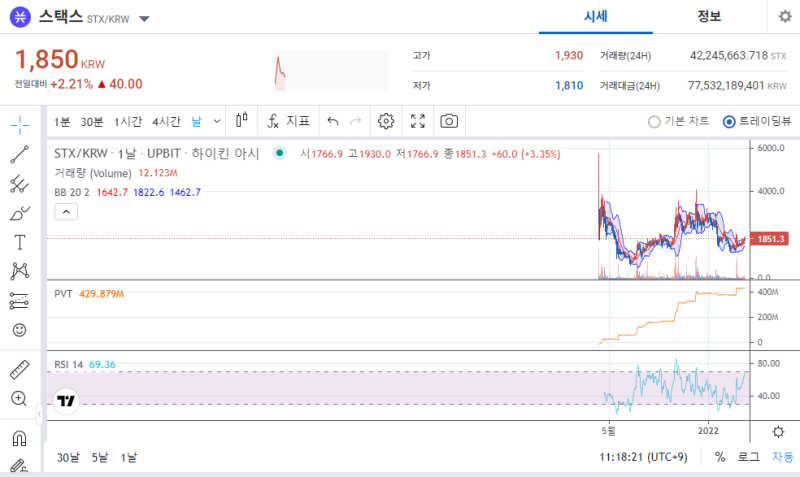
Task: Click the red 1851.3 price label
Action: point(769,239)
